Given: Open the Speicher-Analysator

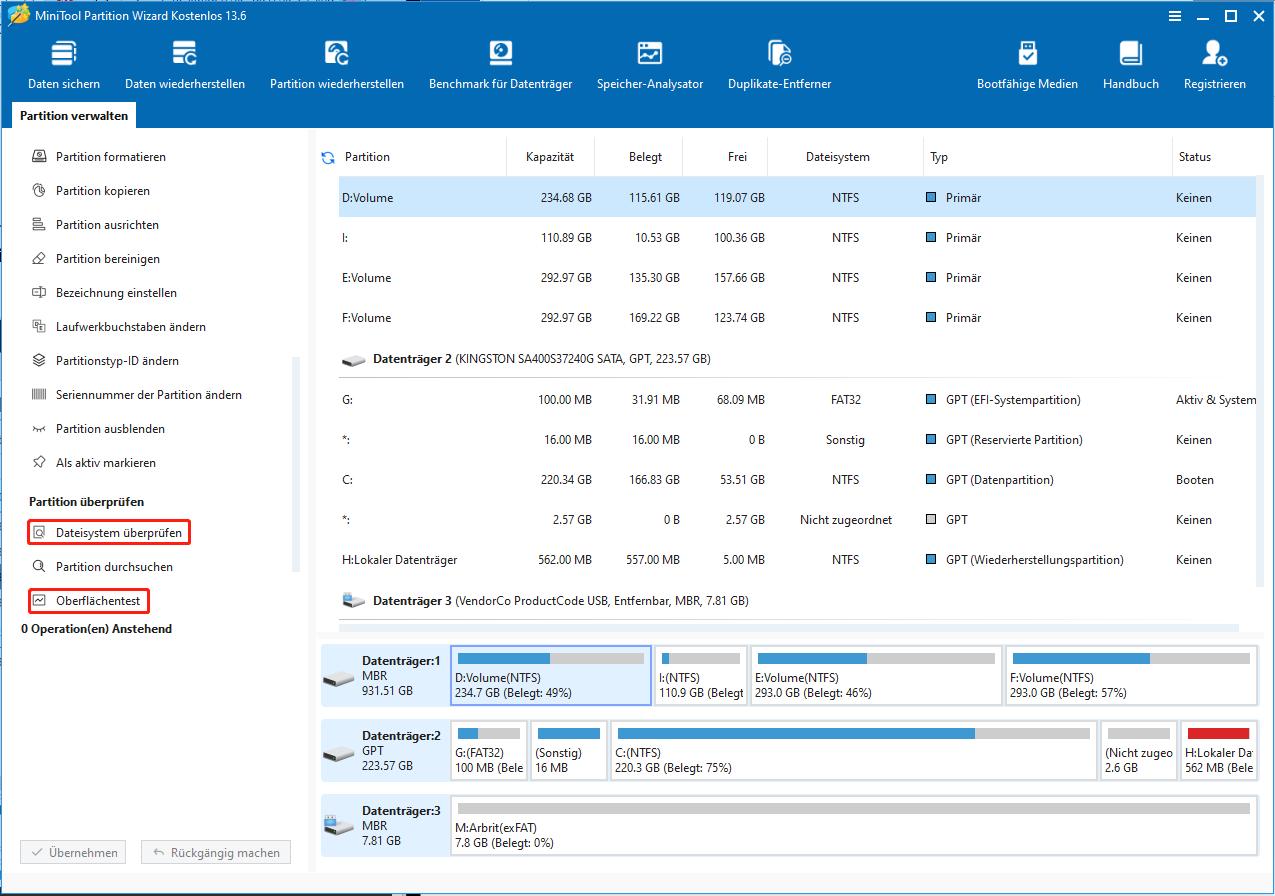Looking at the screenshot, I should (650, 65).
